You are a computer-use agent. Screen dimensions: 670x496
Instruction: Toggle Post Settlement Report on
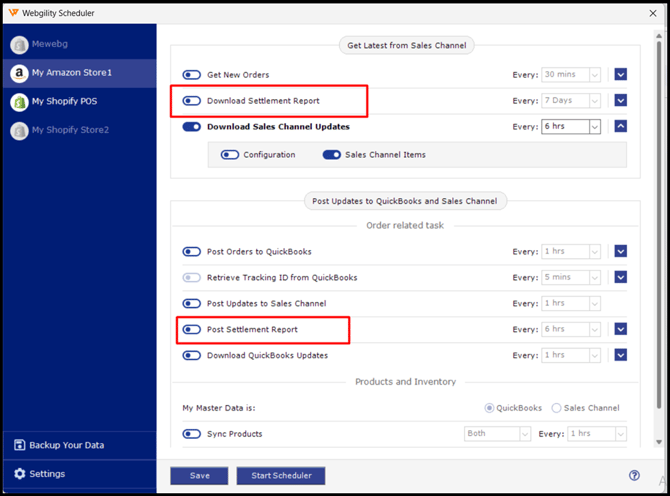coord(191,329)
